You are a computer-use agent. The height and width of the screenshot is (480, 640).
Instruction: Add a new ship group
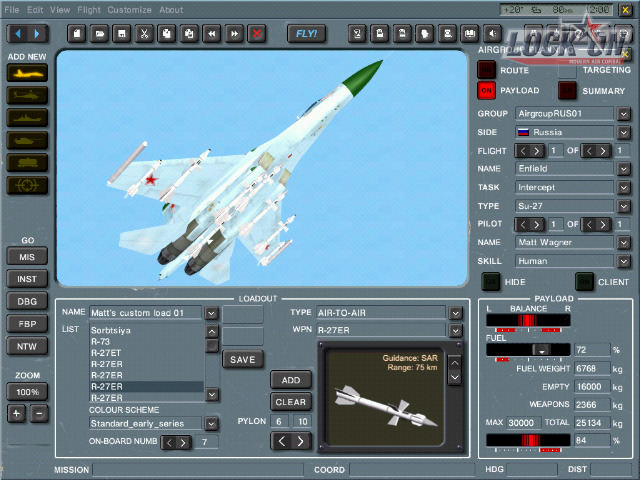(x=27, y=117)
